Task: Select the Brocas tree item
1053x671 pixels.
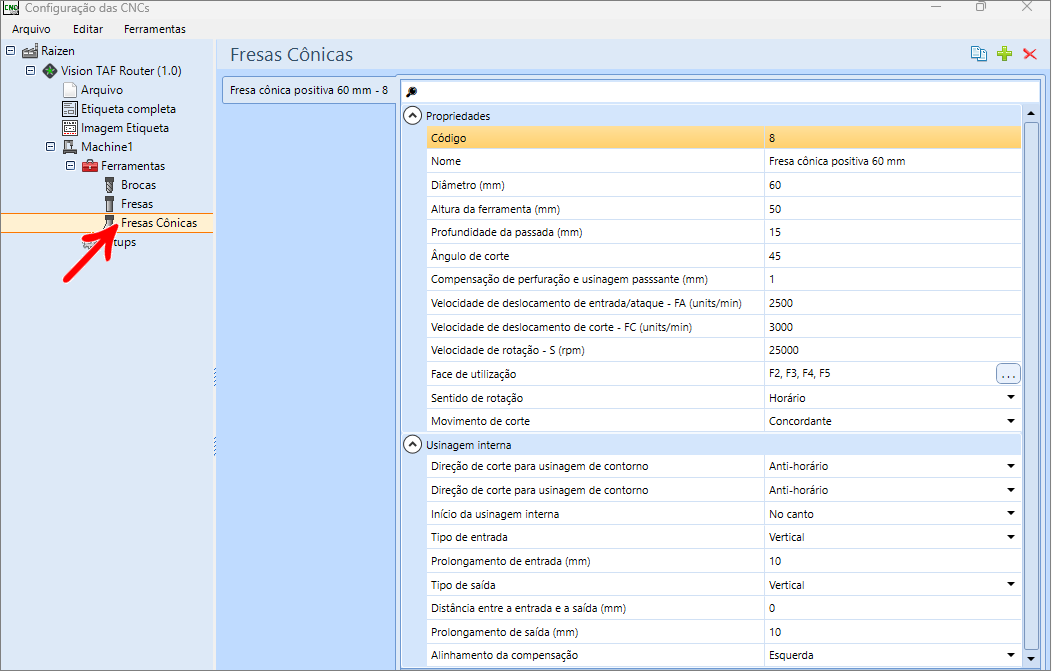Action: click(x=138, y=185)
